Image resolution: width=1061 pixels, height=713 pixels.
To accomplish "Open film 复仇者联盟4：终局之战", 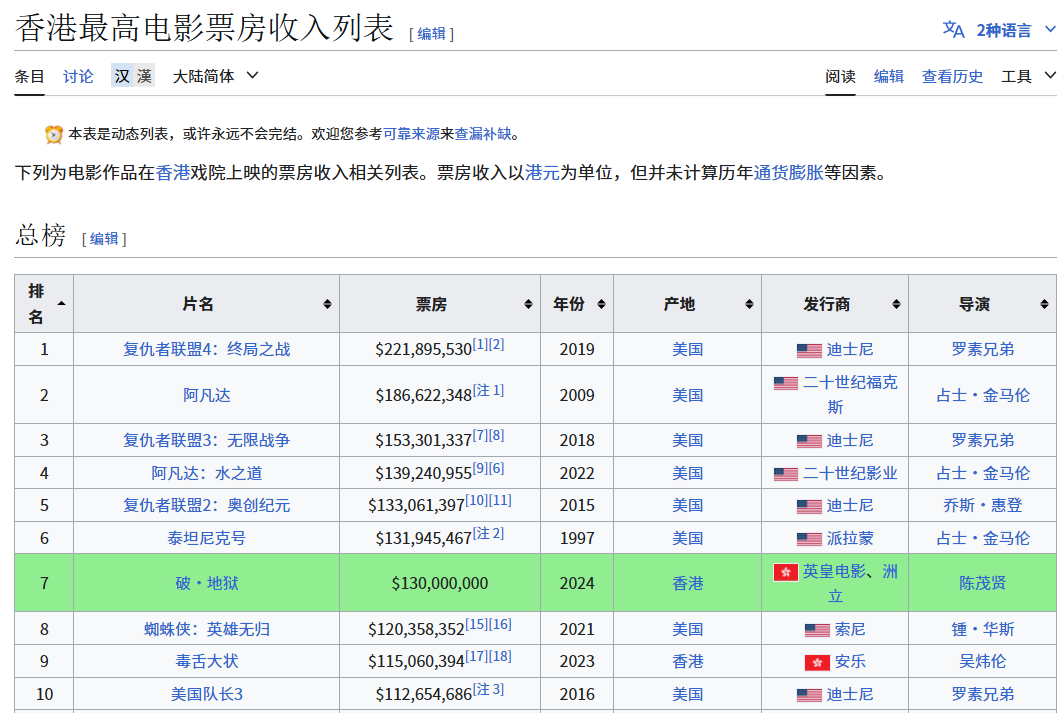I will (206, 349).
